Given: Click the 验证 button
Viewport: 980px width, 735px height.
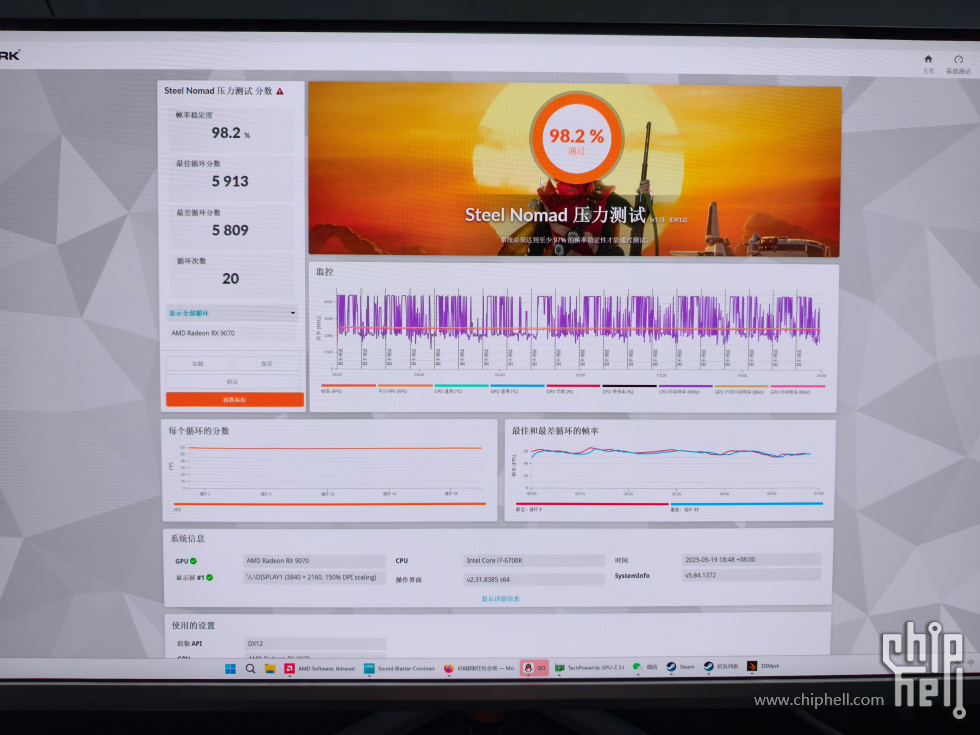Looking at the screenshot, I should (x=232, y=381).
